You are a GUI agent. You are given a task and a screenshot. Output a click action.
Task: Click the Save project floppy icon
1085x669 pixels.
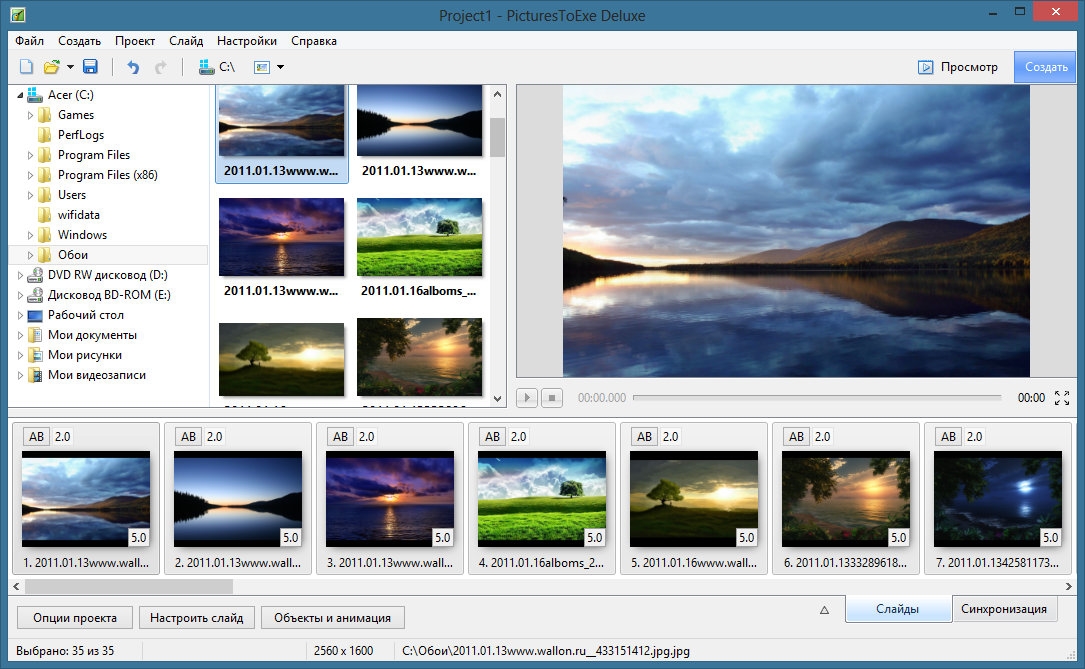pos(90,67)
